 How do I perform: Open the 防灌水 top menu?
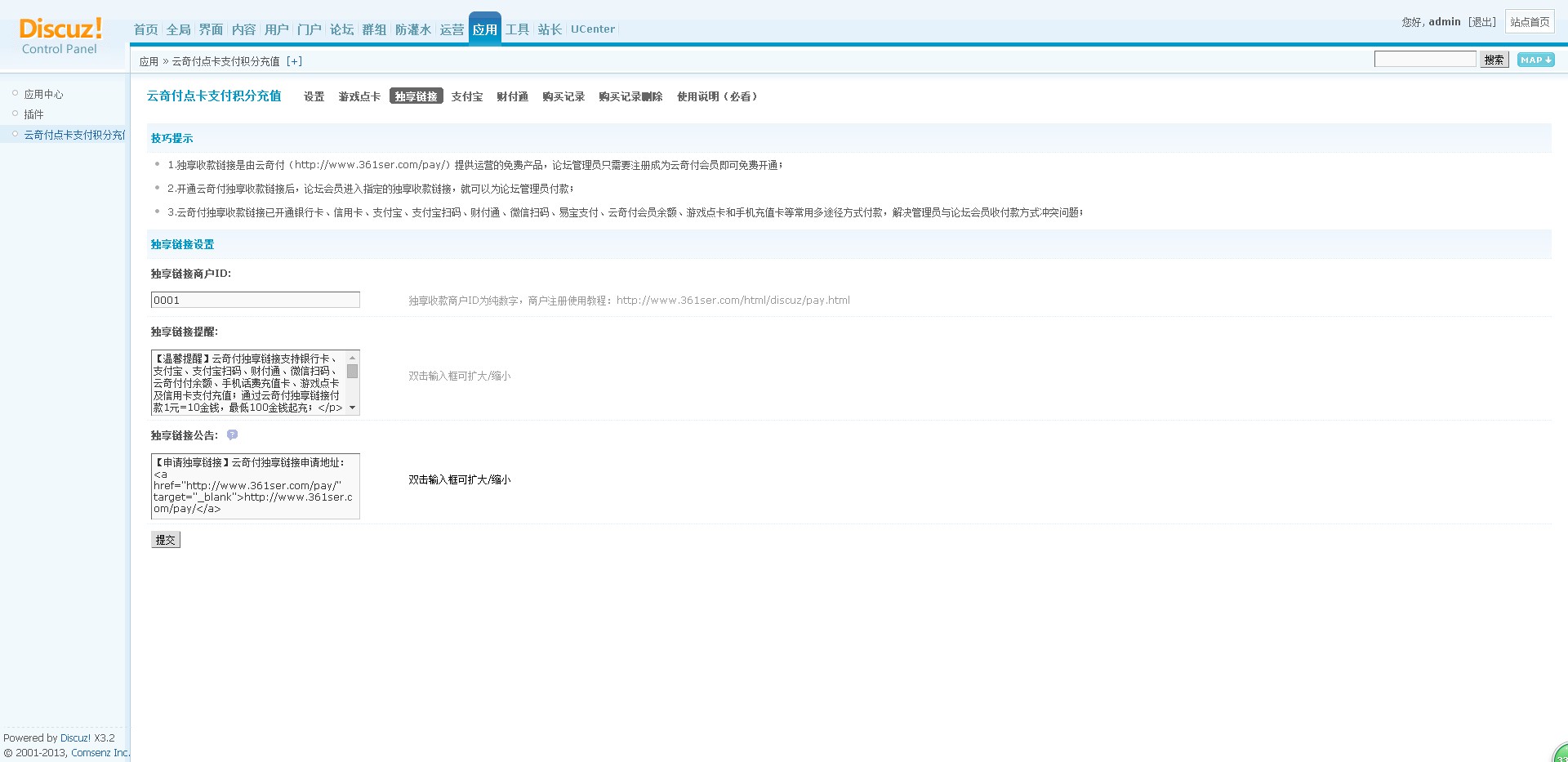tap(413, 29)
